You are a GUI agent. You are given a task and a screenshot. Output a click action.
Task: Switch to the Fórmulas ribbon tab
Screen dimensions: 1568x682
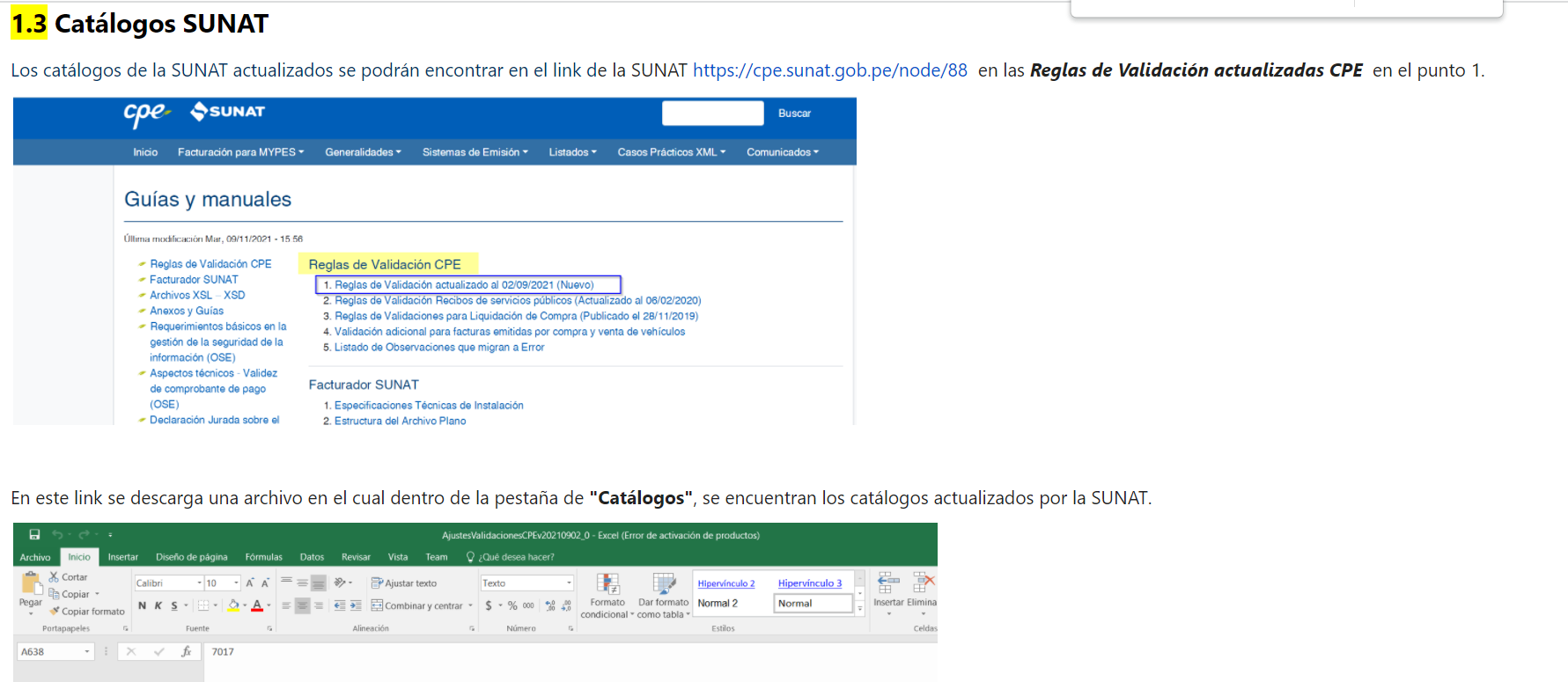[264, 557]
